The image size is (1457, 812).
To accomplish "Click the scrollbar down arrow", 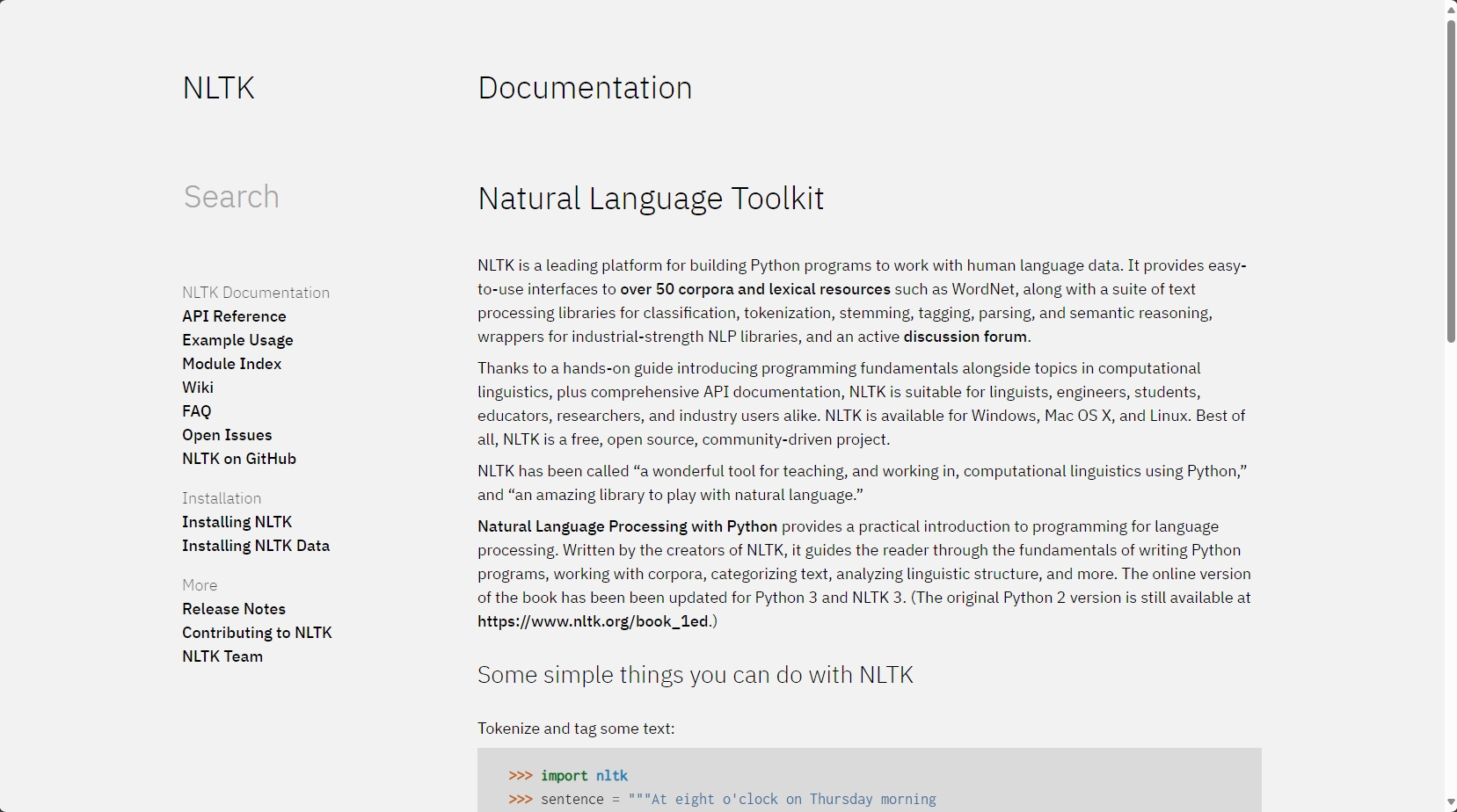I will [1450, 803].
